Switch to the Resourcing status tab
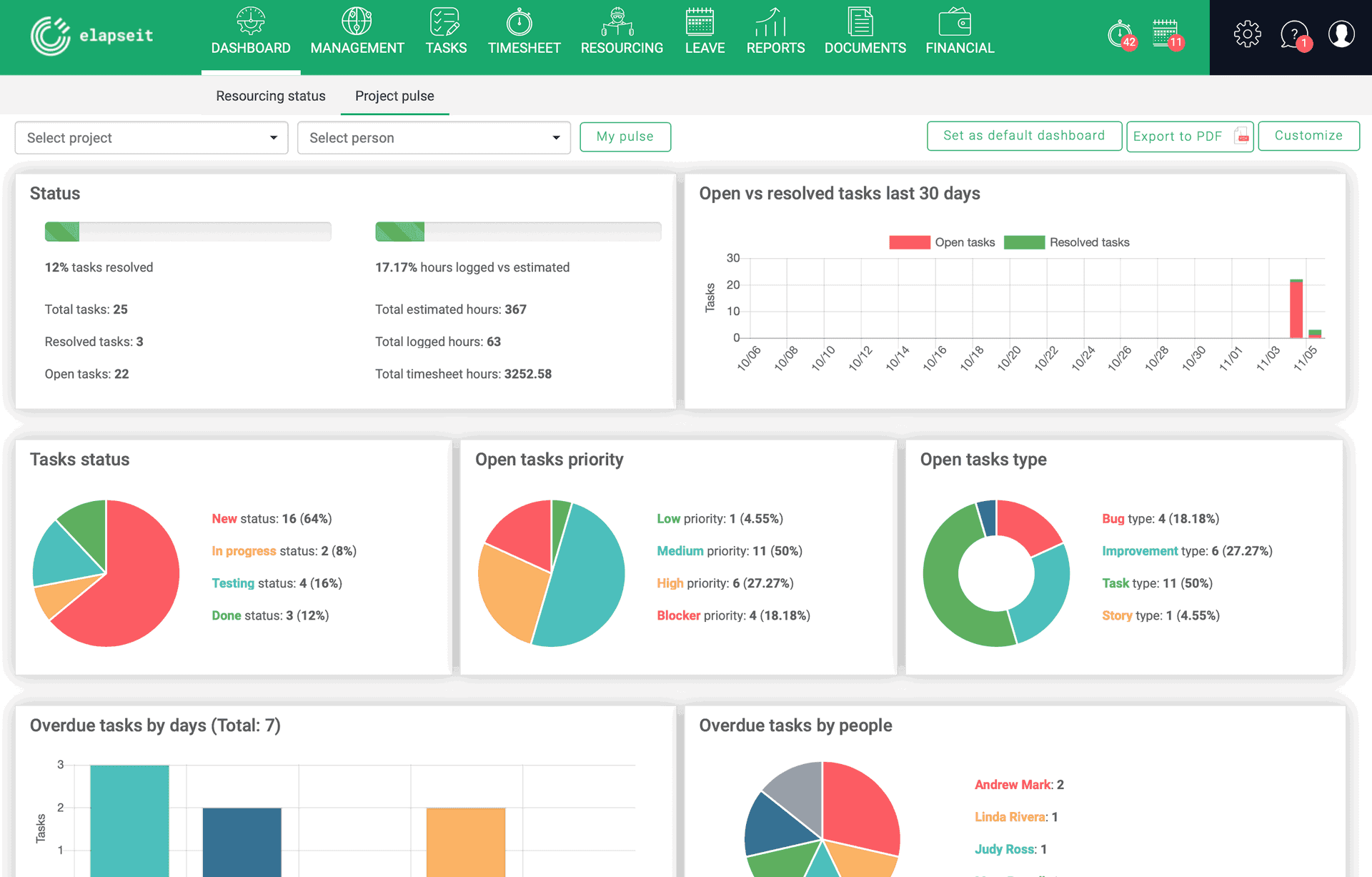Image resolution: width=1372 pixels, height=877 pixels. click(x=270, y=96)
